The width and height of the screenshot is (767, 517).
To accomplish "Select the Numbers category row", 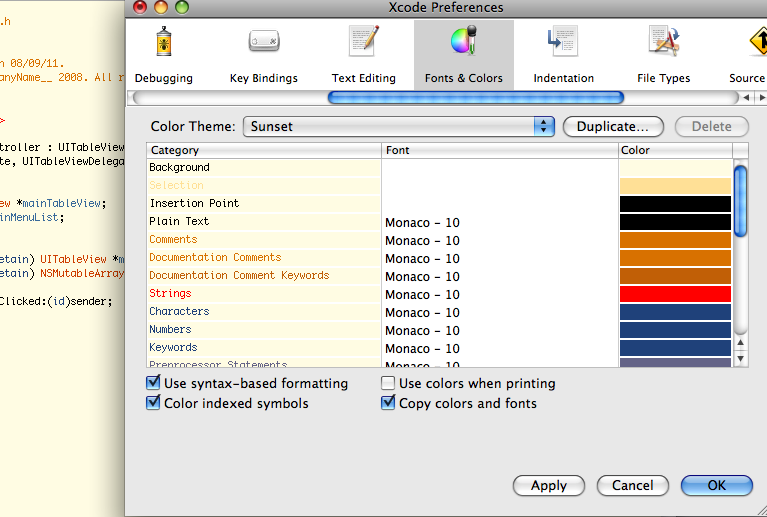I will tap(264, 330).
